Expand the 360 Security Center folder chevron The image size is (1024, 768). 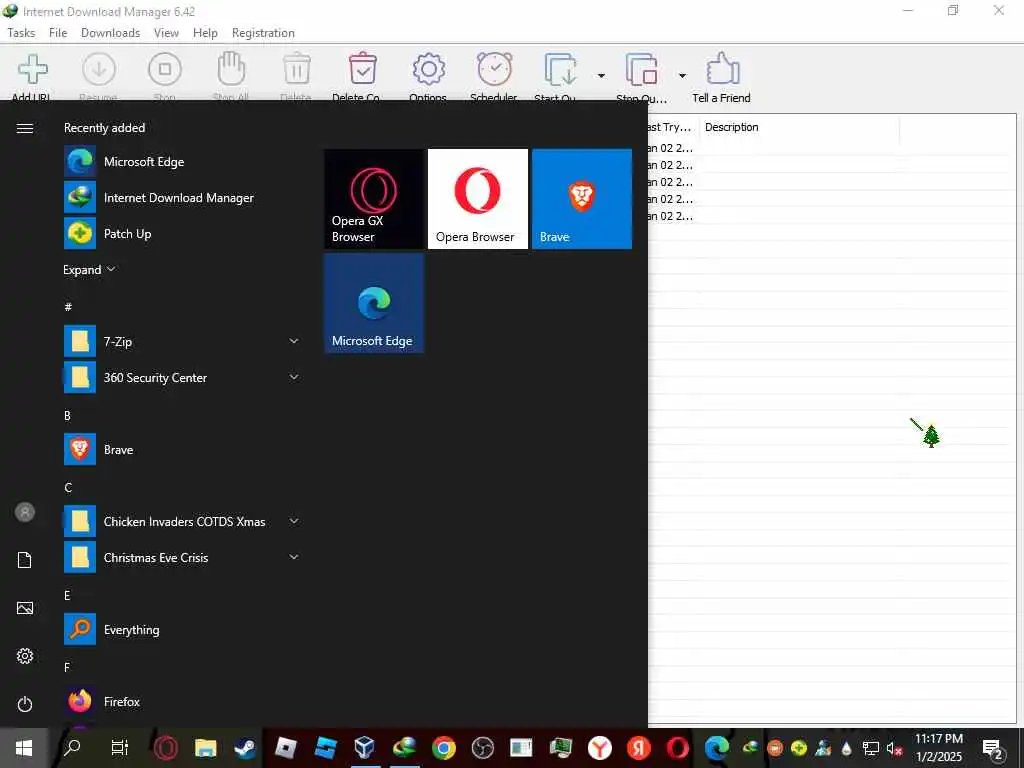294,377
